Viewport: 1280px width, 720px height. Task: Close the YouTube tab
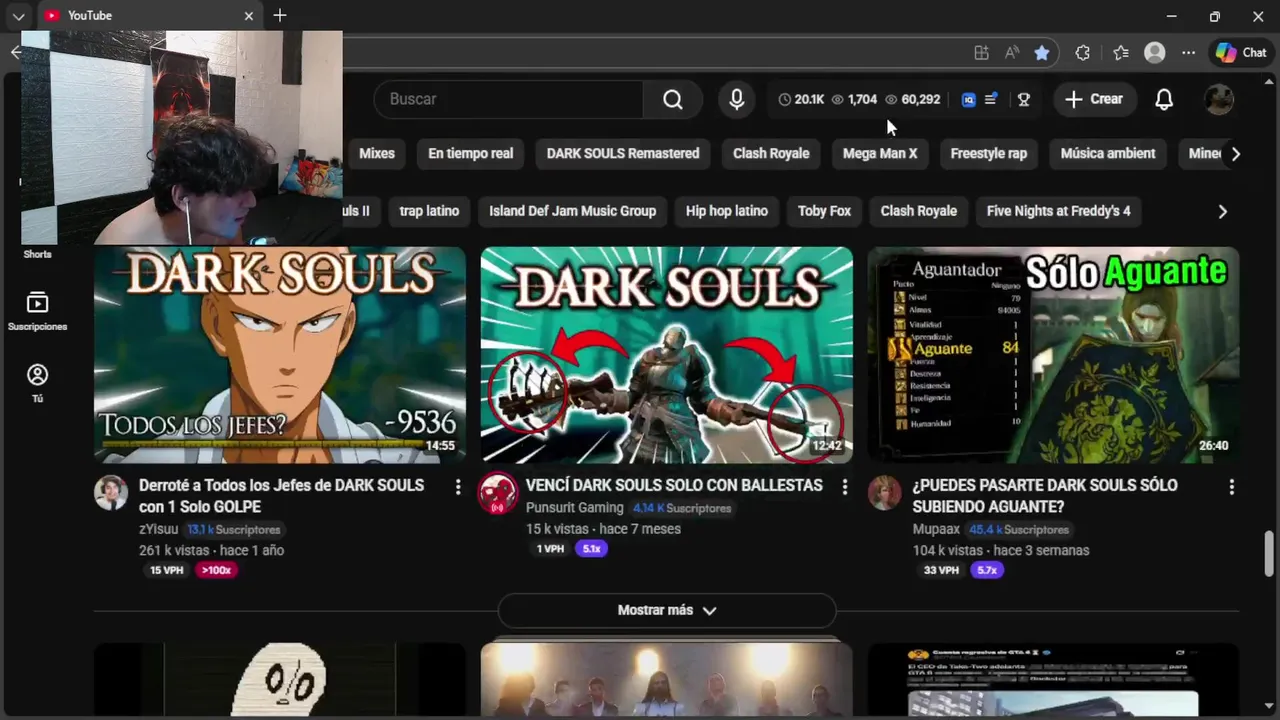pos(249,16)
